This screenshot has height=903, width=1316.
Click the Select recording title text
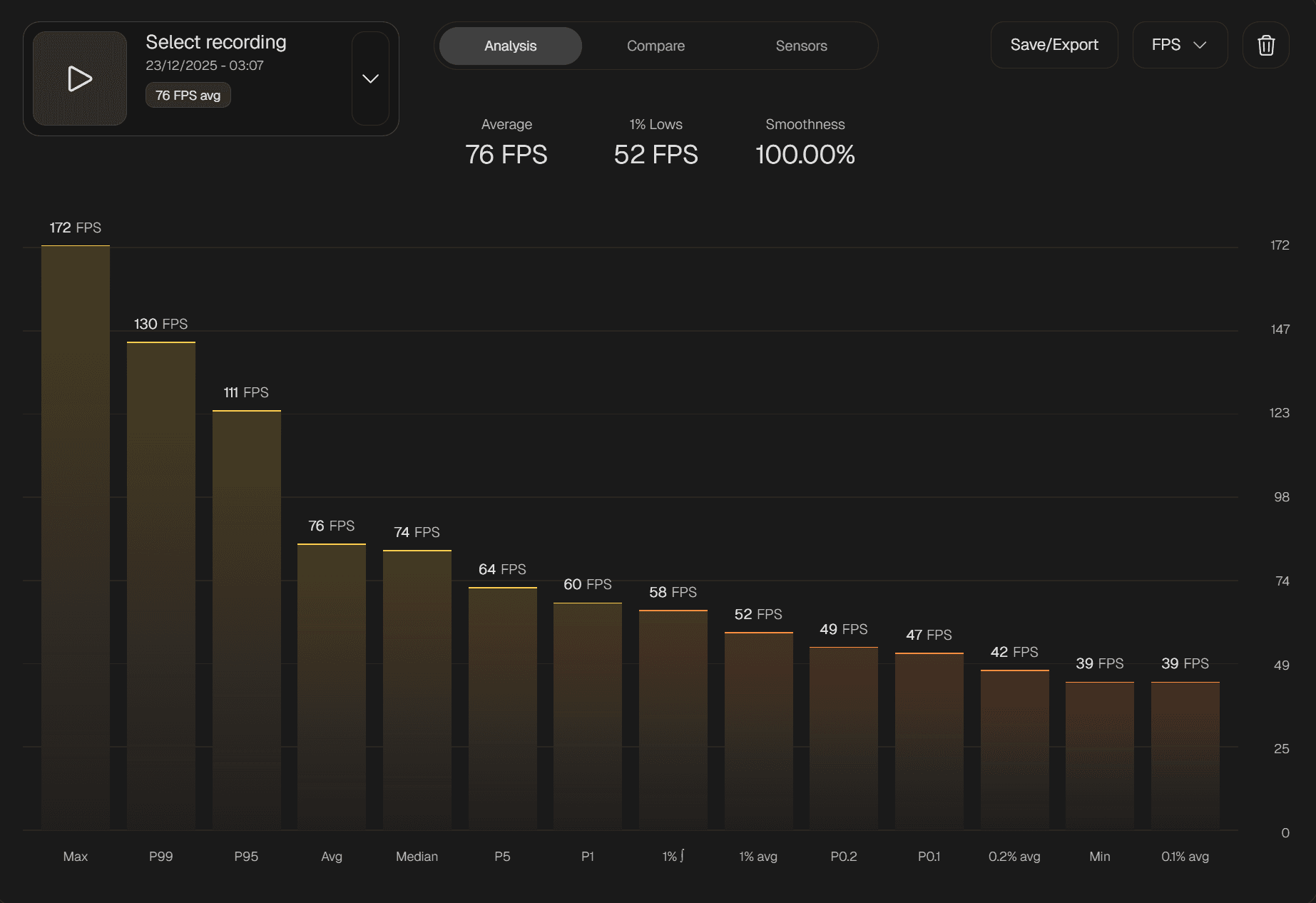click(216, 42)
